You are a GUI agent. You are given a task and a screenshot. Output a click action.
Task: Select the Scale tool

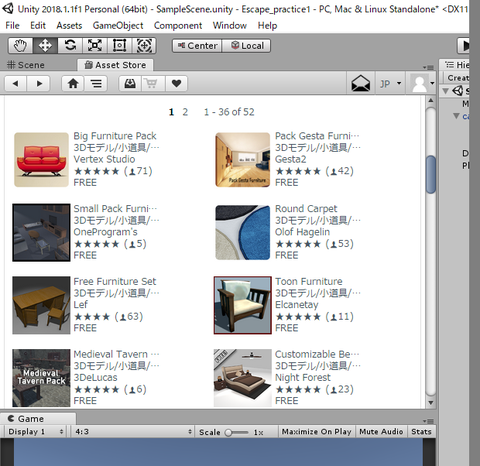pos(95,46)
